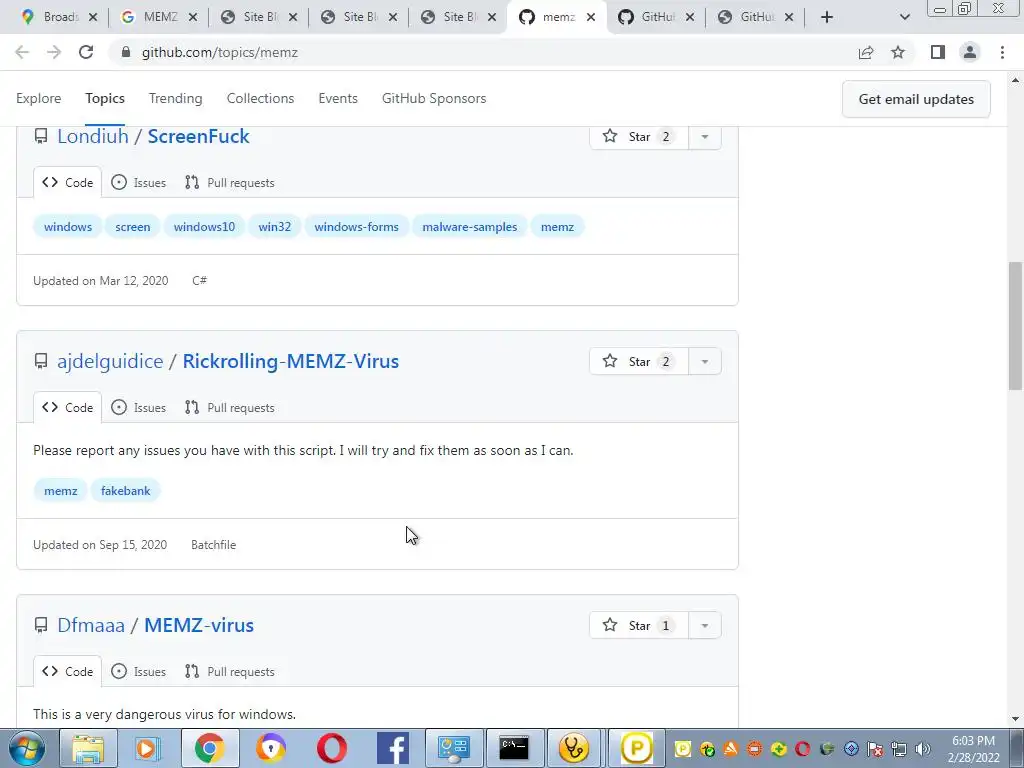Image resolution: width=1024 pixels, height=768 pixels.
Task: Click the system tray volume icon
Action: 923,749
